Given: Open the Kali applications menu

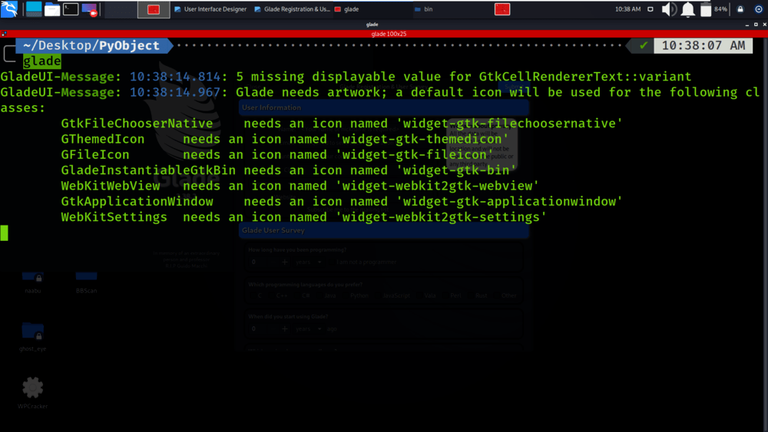Looking at the screenshot, I should [9, 9].
